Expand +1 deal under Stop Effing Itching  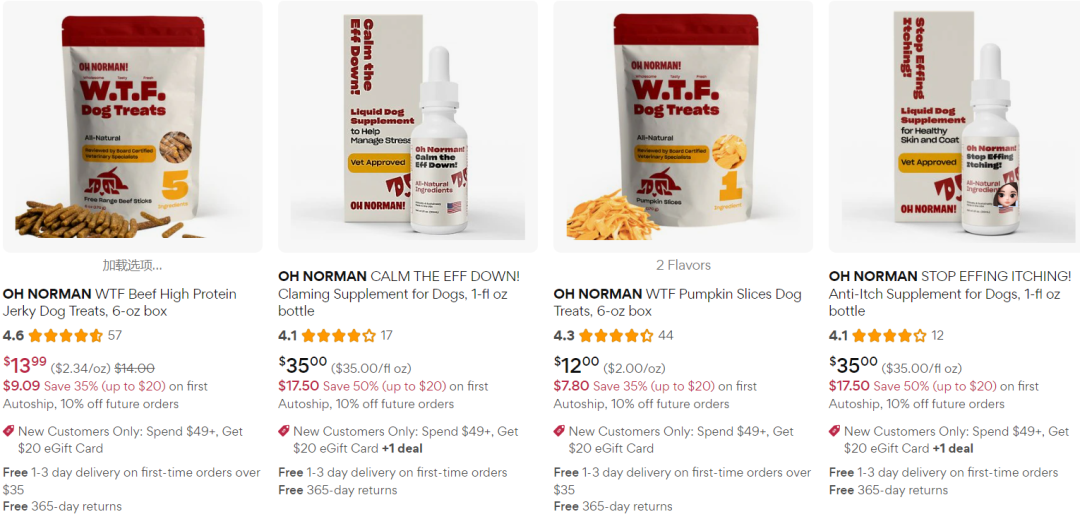(x=953, y=449)
